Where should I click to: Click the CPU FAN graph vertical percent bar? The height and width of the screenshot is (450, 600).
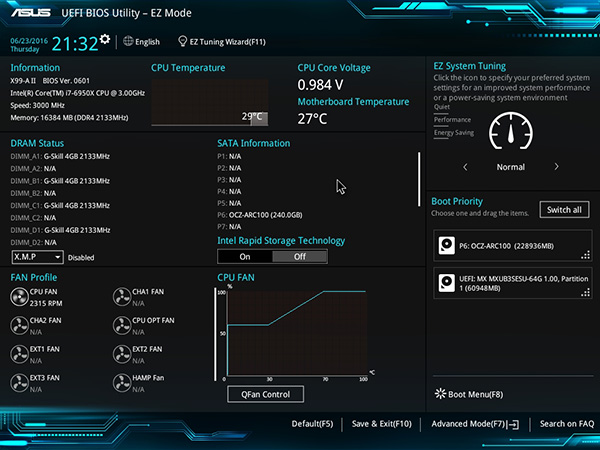[215, 334]
